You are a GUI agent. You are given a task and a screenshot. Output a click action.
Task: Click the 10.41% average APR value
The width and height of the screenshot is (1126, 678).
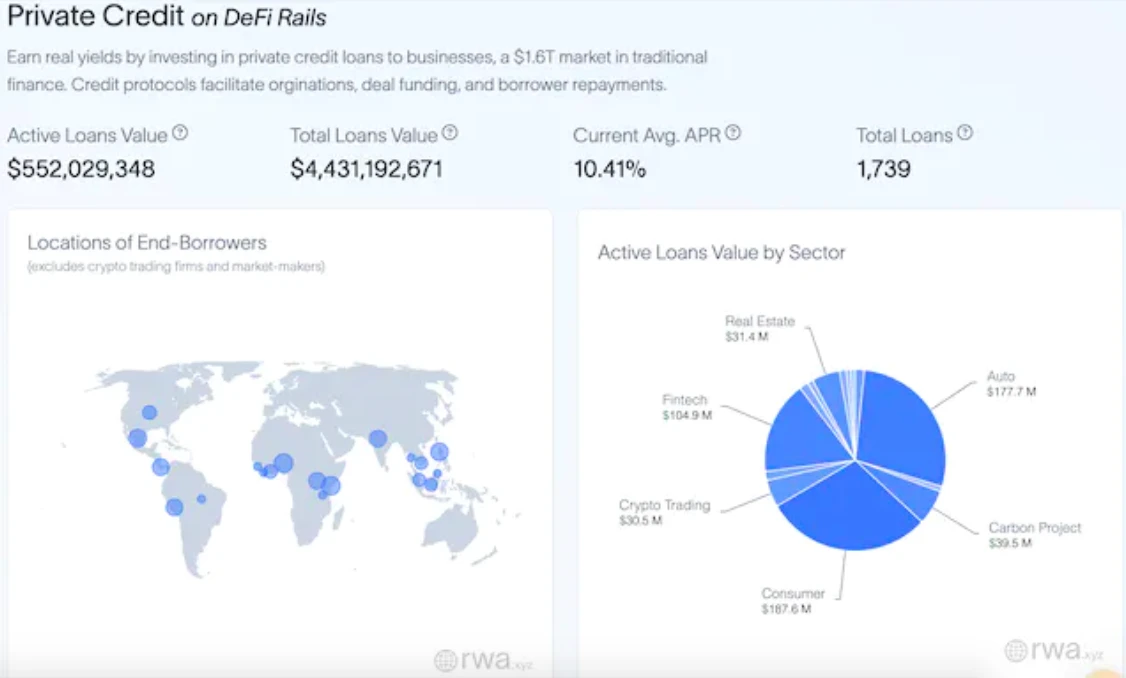click(x=609, y=169)
